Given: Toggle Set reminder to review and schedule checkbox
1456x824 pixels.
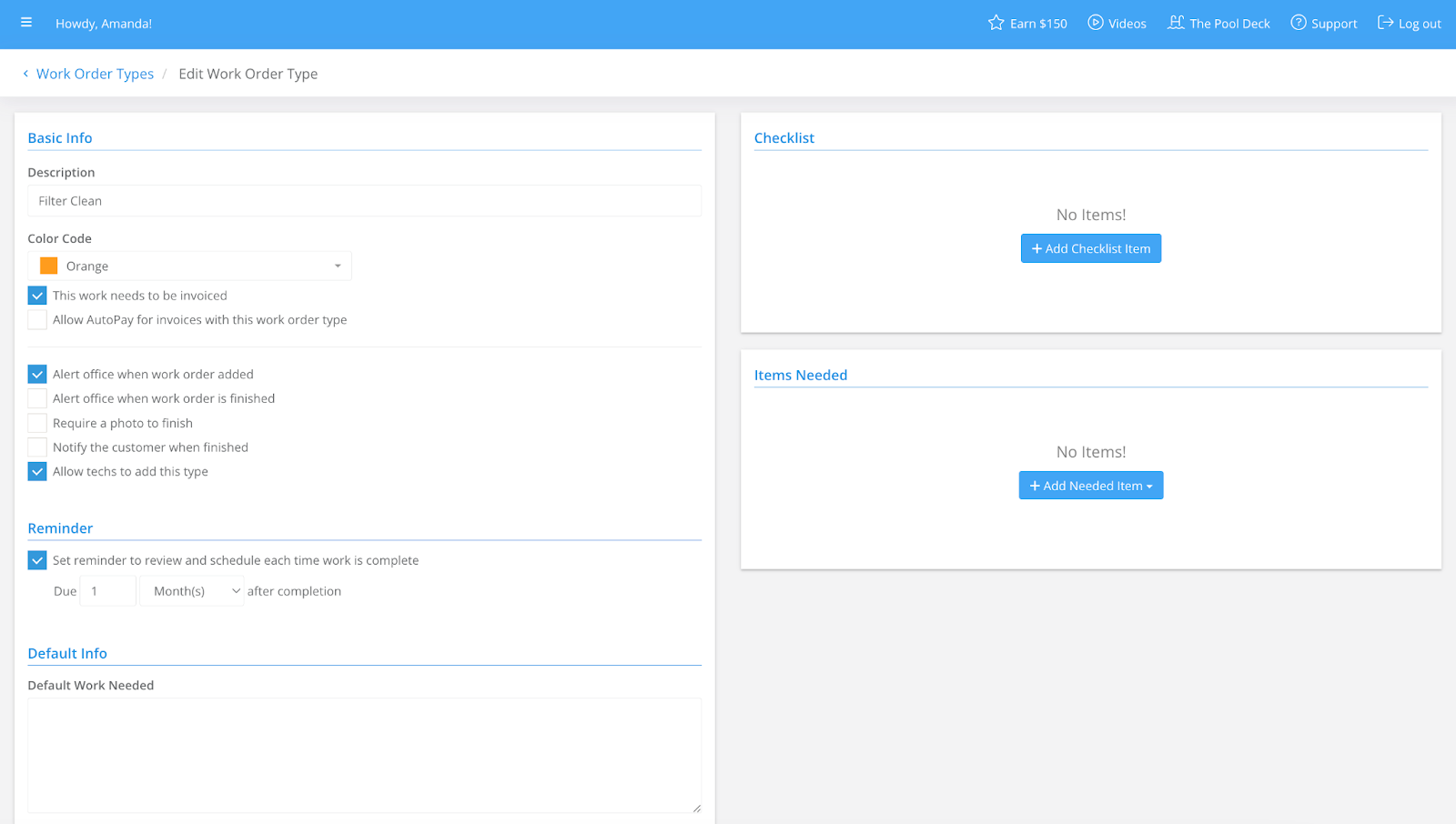Looking at the screenshot, I should (37, 560).
